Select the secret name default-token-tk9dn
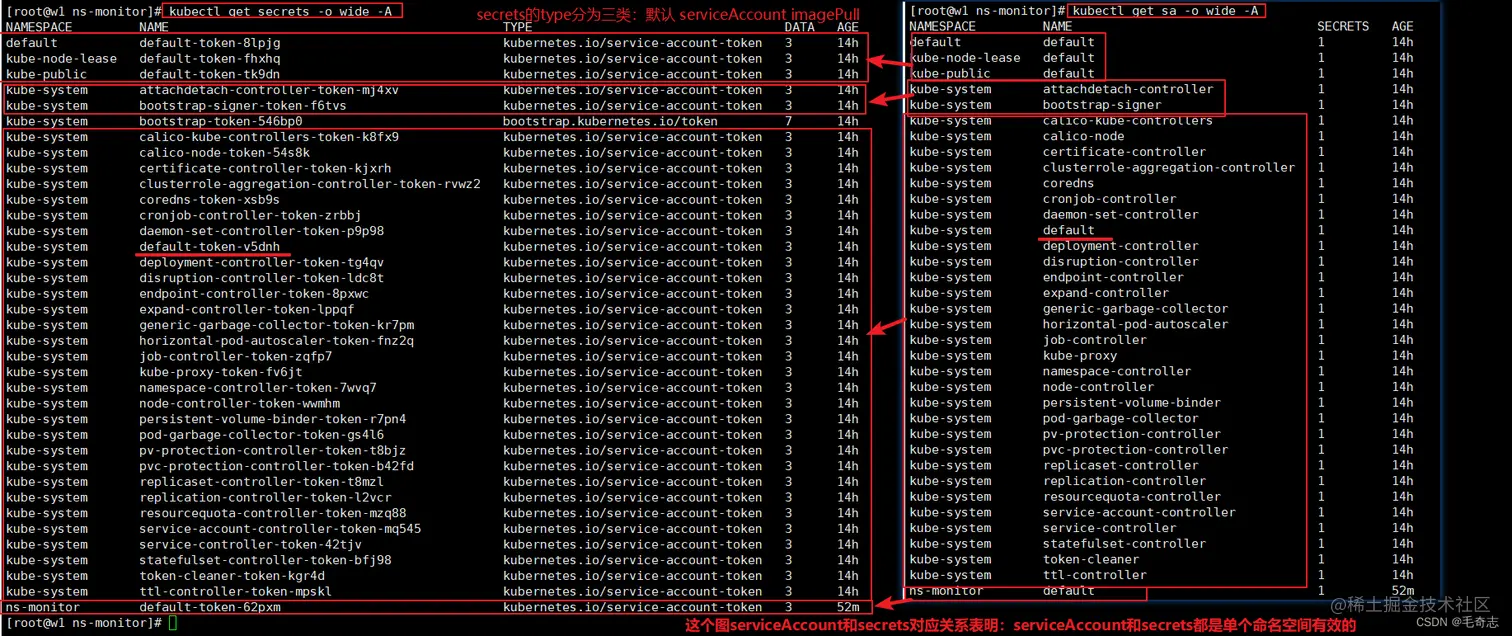The image size is (1512, 636). tap(210, 75)
